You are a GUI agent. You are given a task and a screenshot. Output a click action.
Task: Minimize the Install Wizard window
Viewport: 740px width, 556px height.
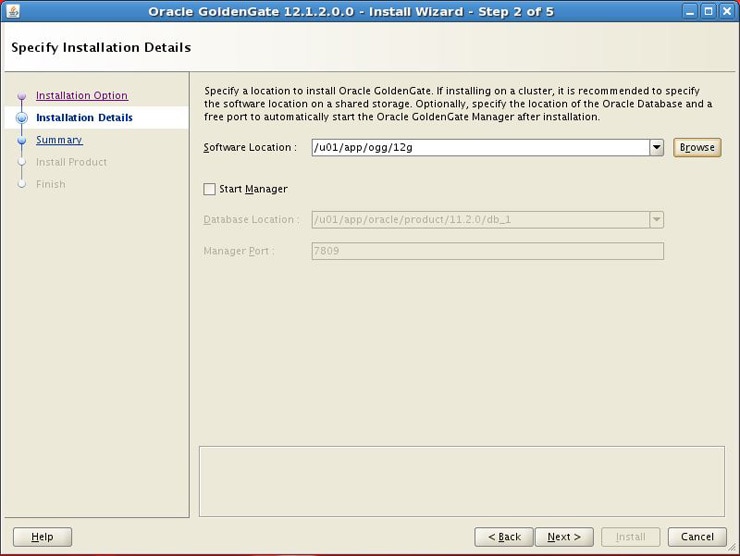[x=690, y=11]
